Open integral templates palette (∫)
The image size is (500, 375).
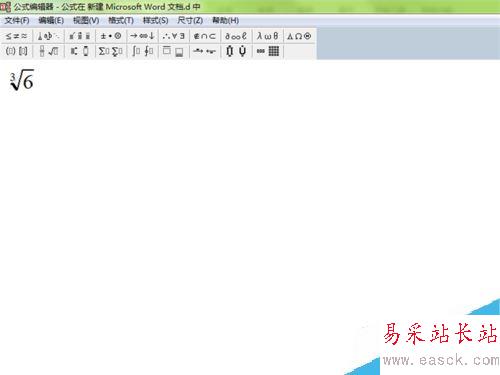click(142, 51)
